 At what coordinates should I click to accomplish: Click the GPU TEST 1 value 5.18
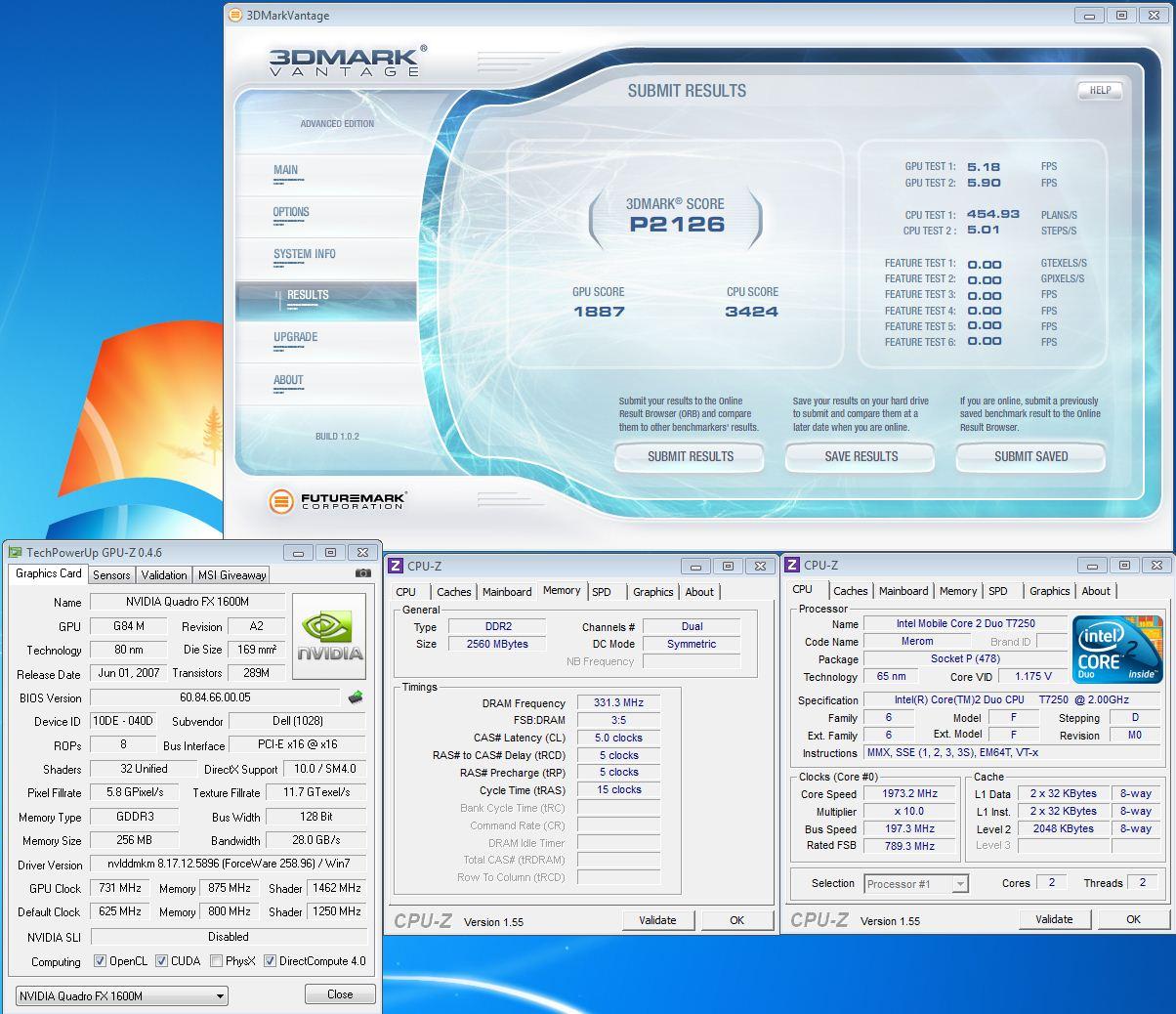pyautogui.click(x=984, y=166)
